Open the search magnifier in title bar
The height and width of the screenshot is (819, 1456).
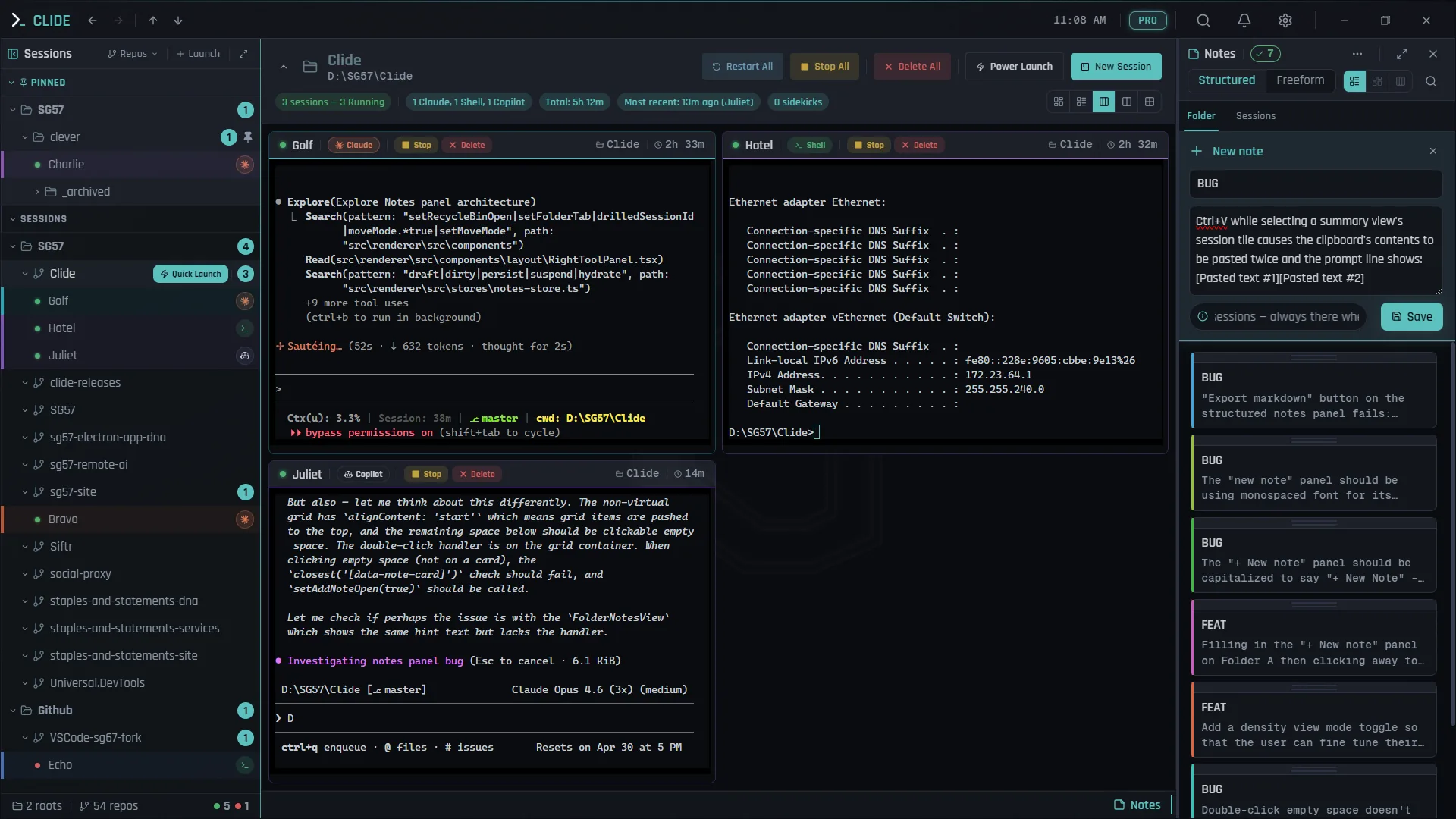click(1203, 20)
